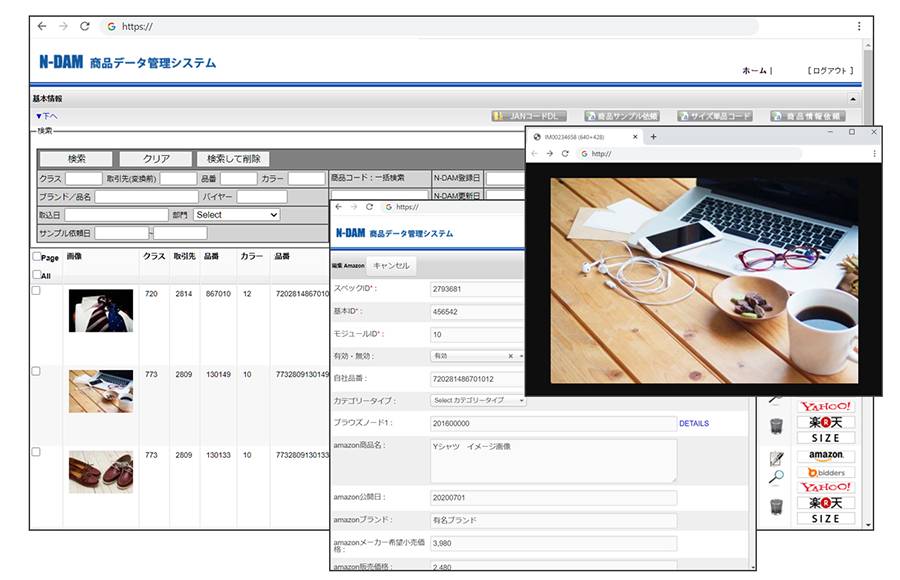This screenshot has width=900, height=580.
Task: Check the box for the 130149 product row
Action: click(36, 372)
